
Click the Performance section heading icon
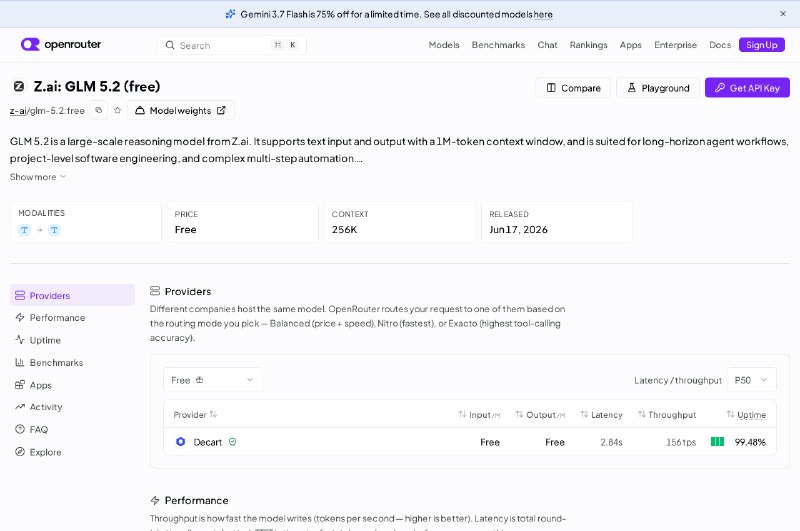coord(155,500)
